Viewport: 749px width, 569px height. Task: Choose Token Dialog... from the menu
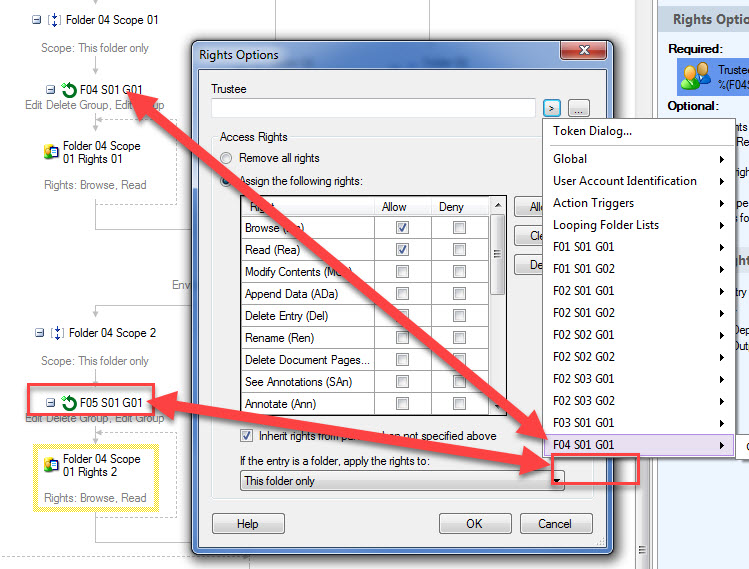point(638,131)
